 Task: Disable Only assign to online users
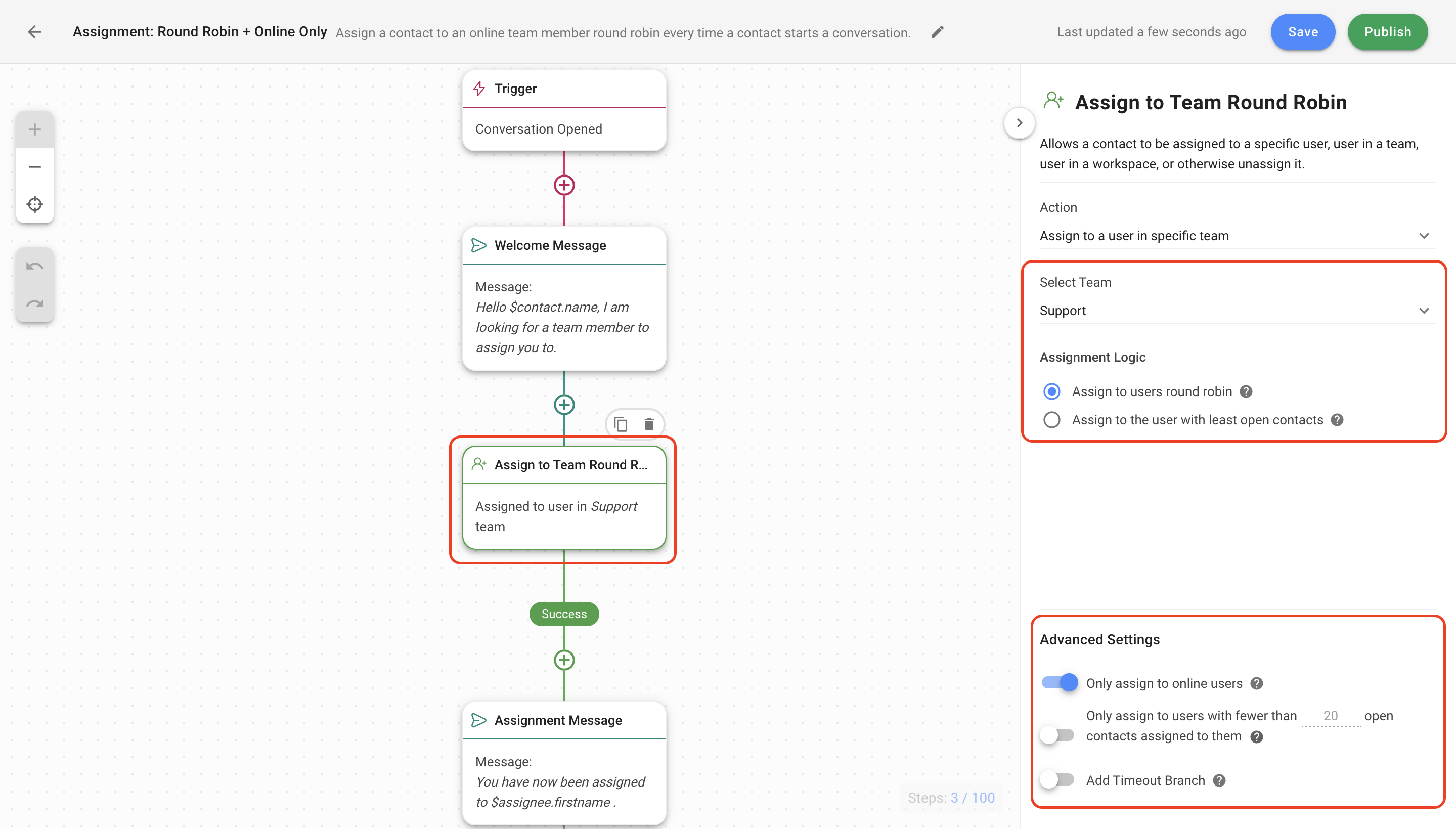(1060, 682)
